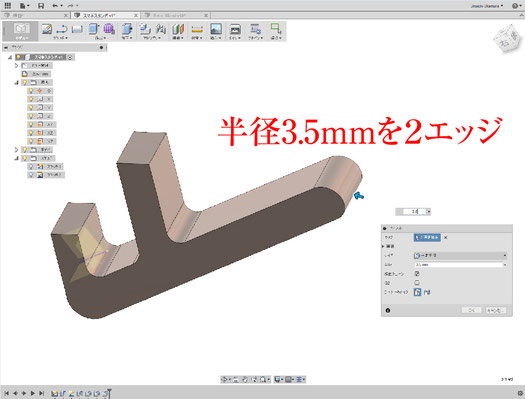Image resolution: width=525 pixels, height=399 pixels.
Task: Click the Save floppy disk icon
Action: (x=41, y=6)
